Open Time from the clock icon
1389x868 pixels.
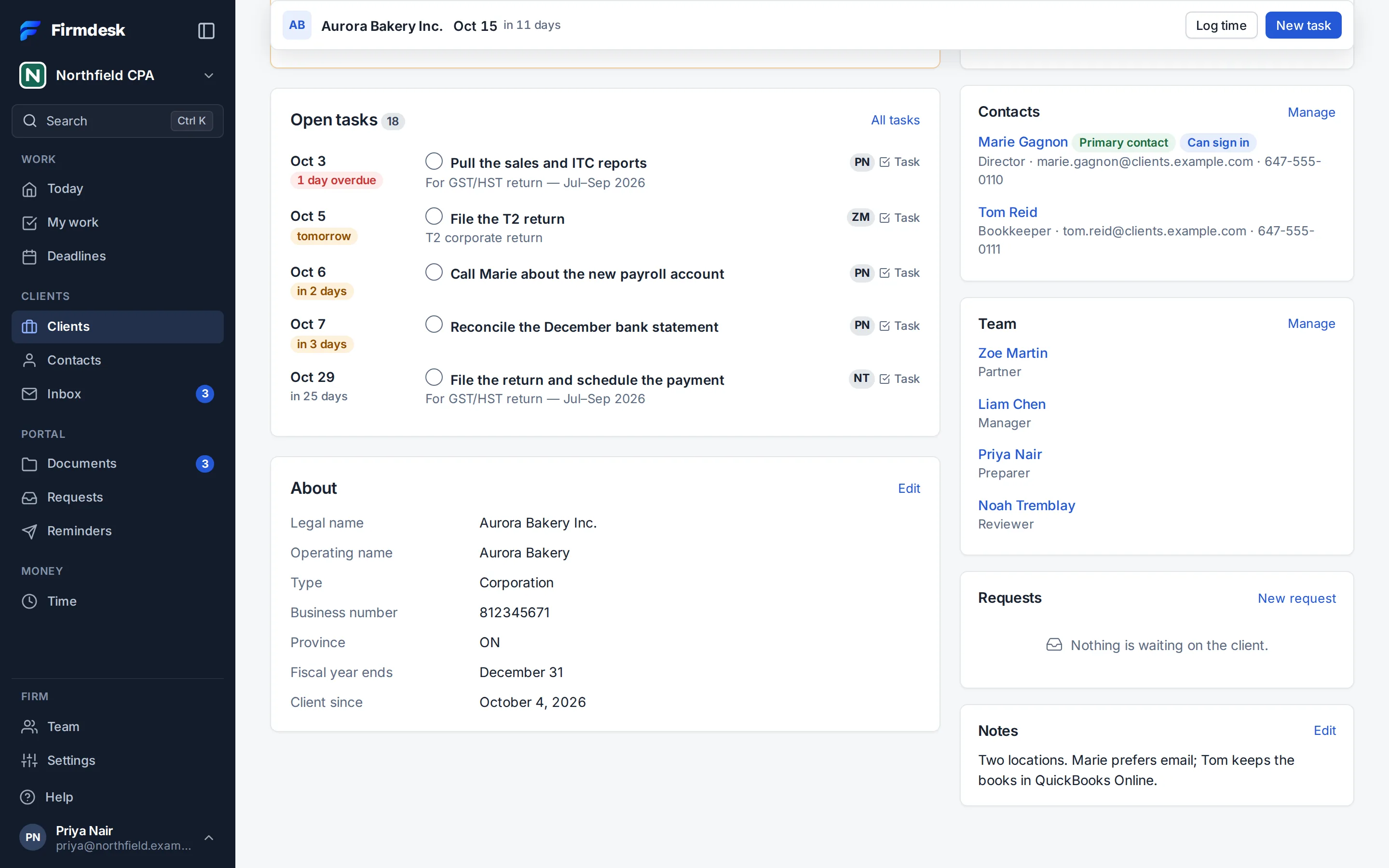tap(29, 601)
